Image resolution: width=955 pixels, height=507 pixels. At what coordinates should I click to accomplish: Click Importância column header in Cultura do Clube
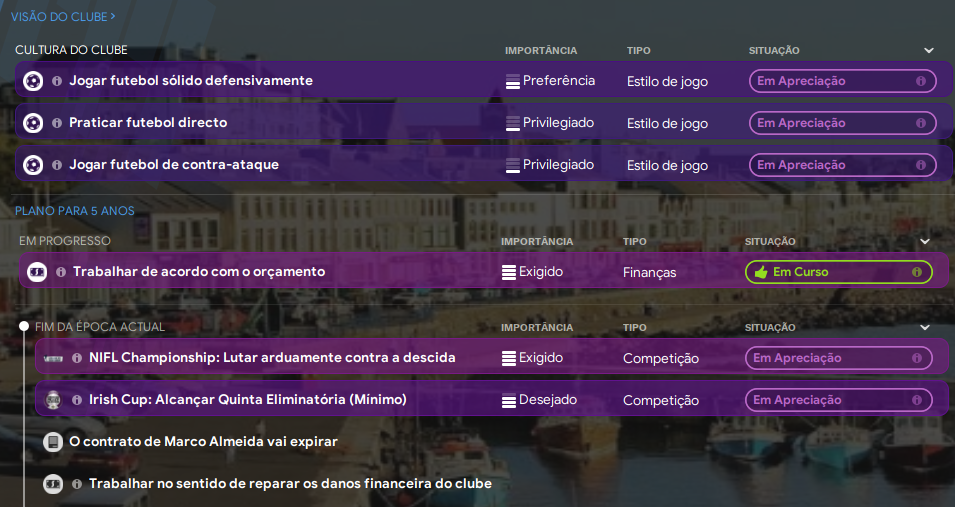541,51
